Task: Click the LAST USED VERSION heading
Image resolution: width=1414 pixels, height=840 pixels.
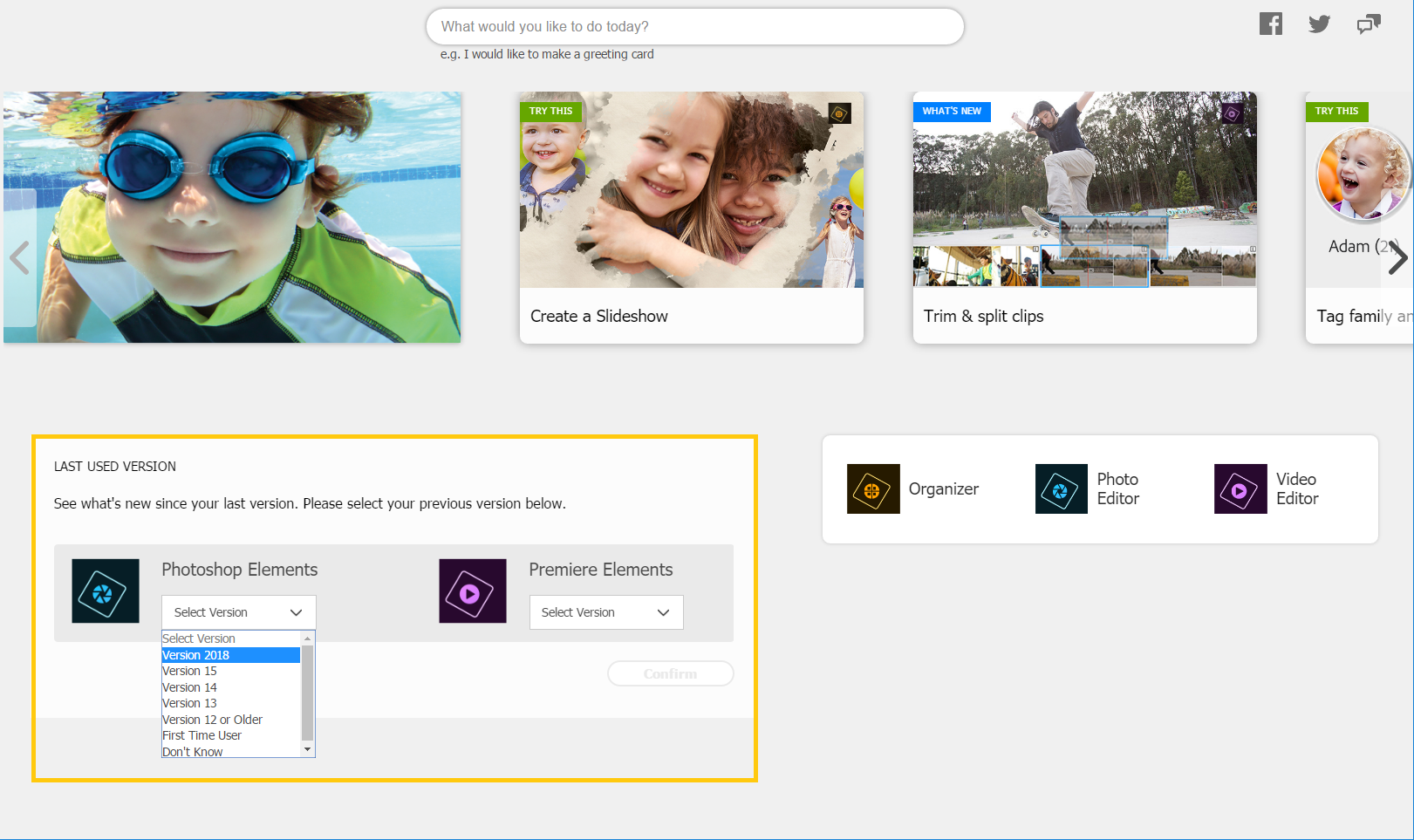Action: tap(115, 467)
